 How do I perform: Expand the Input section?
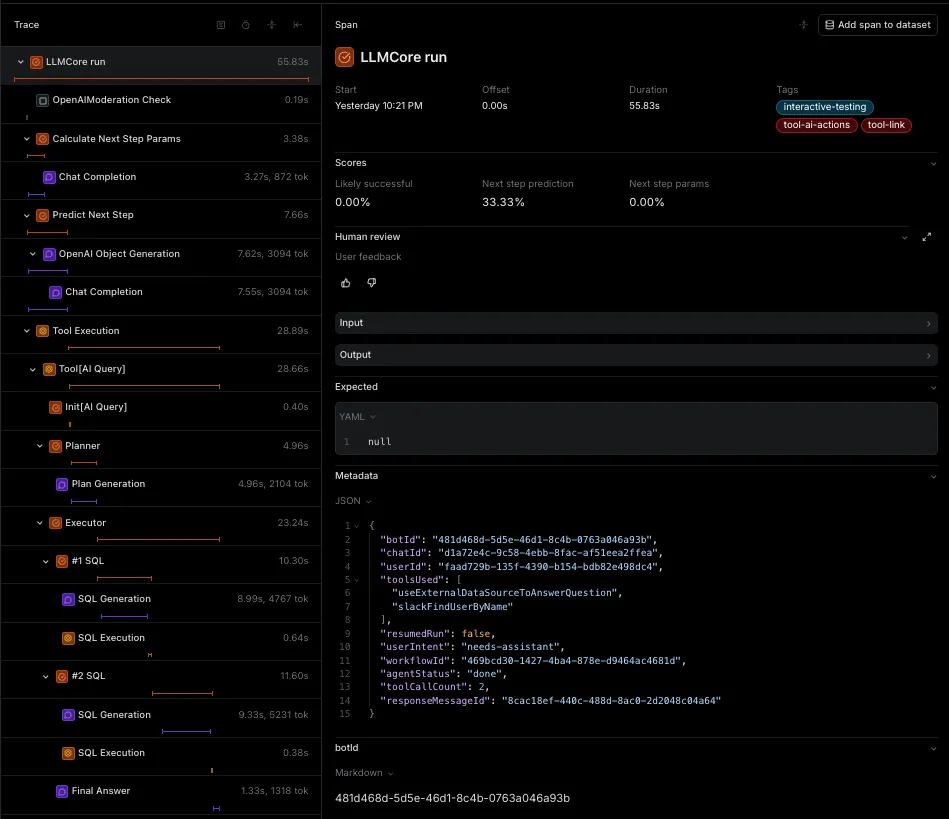click(x=635, y=323)
